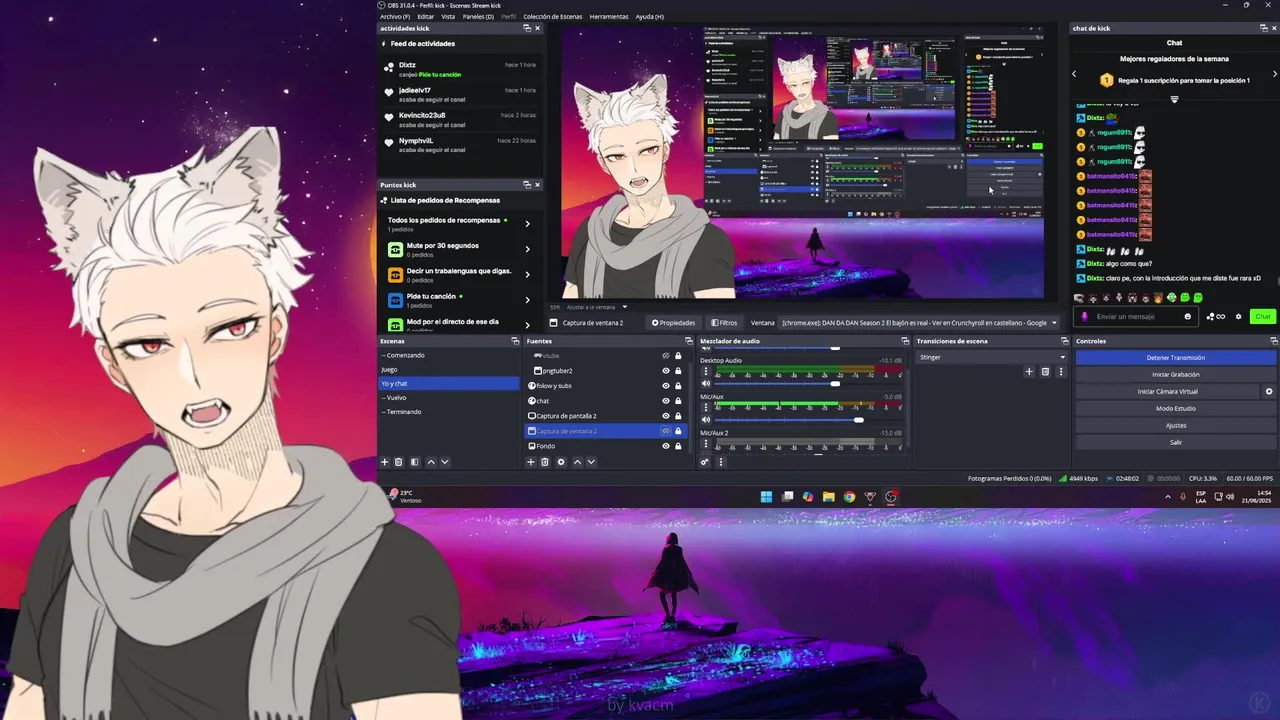
Task: Open Herramientas menu
Action: [609, 17]
